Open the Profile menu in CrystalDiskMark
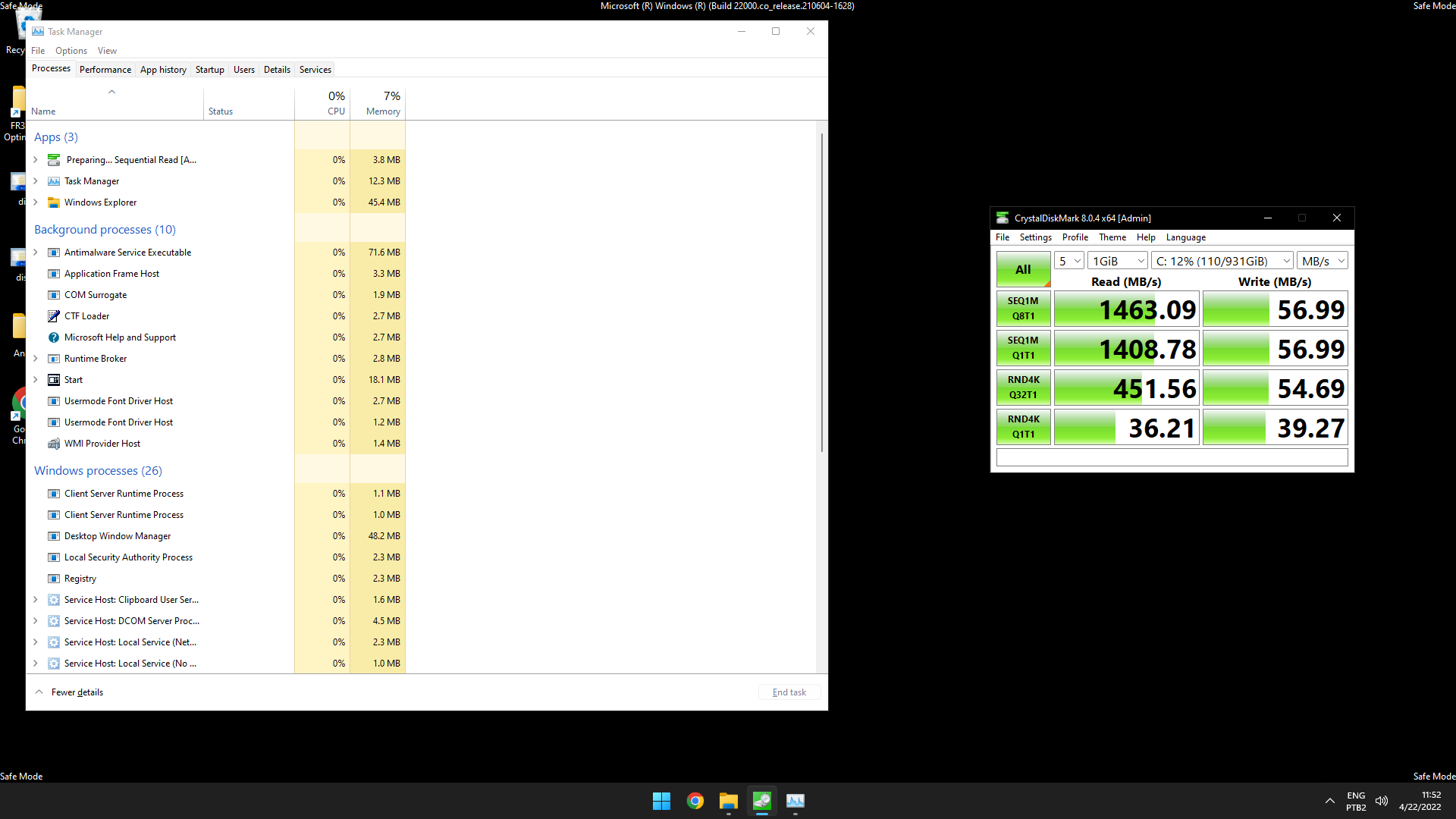1456x819 pixels. (x=1075, y=237)
